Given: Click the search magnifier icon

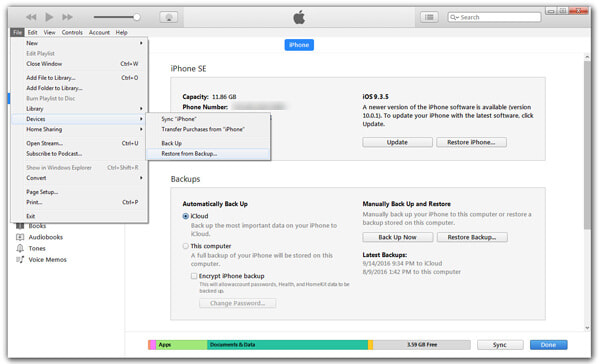Looking at the screenshot, I should click(x=454, y=17).
